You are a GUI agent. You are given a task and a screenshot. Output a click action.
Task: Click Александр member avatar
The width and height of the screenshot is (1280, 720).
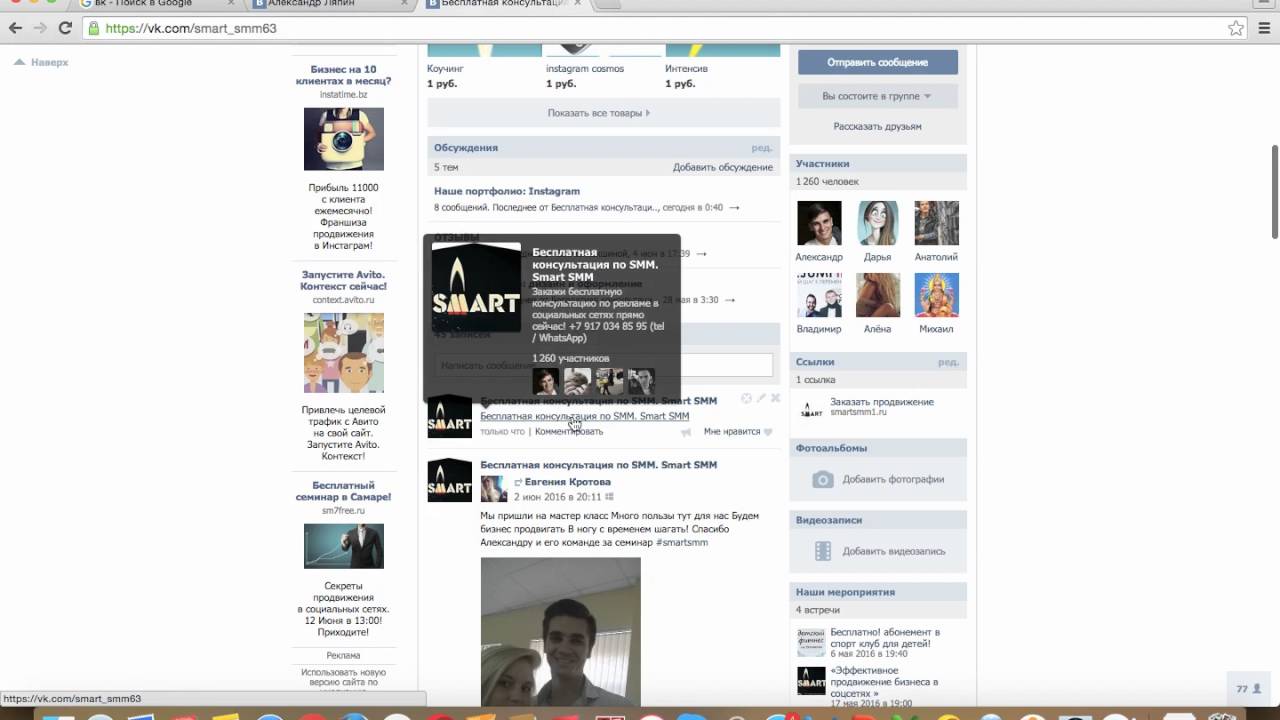point(819,223)
